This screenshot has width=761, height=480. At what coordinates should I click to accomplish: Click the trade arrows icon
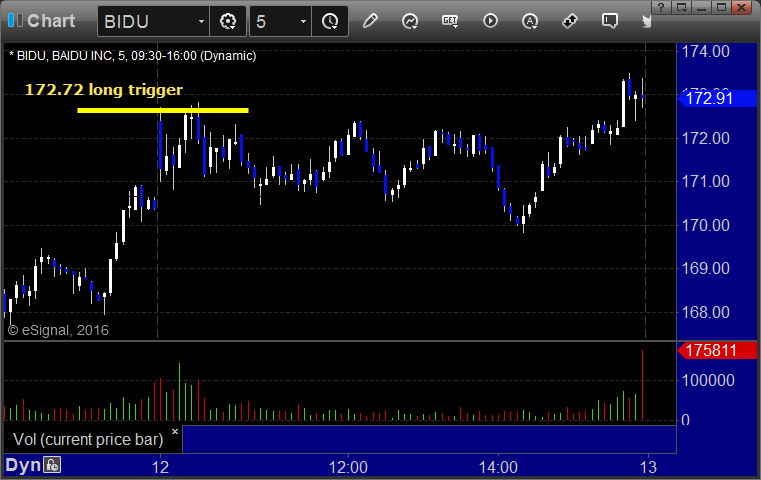(570, 21)
